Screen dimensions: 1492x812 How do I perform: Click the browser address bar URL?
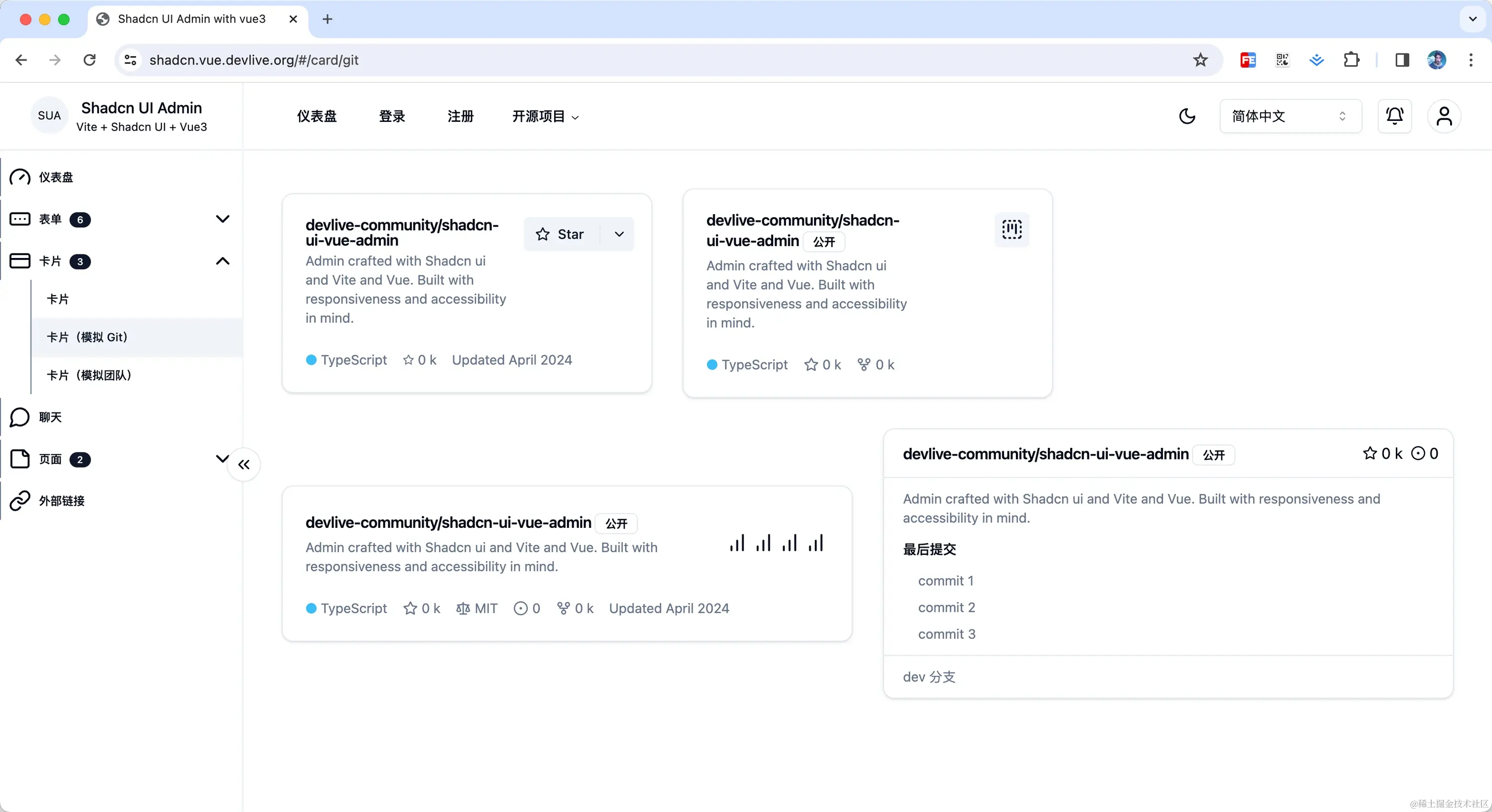254,60
